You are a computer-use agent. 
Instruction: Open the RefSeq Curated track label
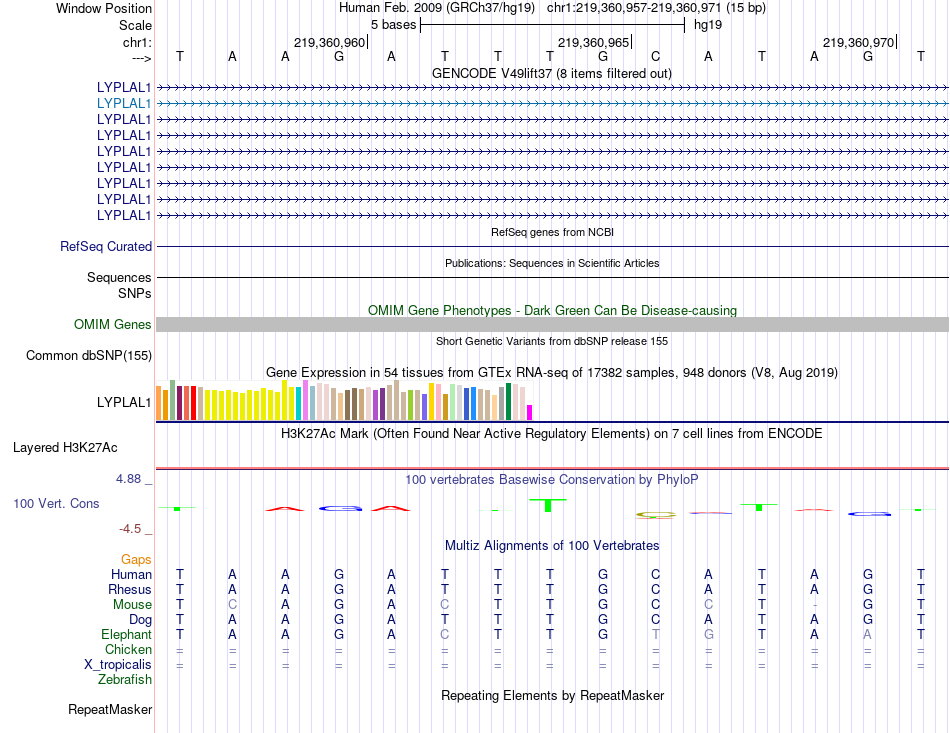[106, 247]
